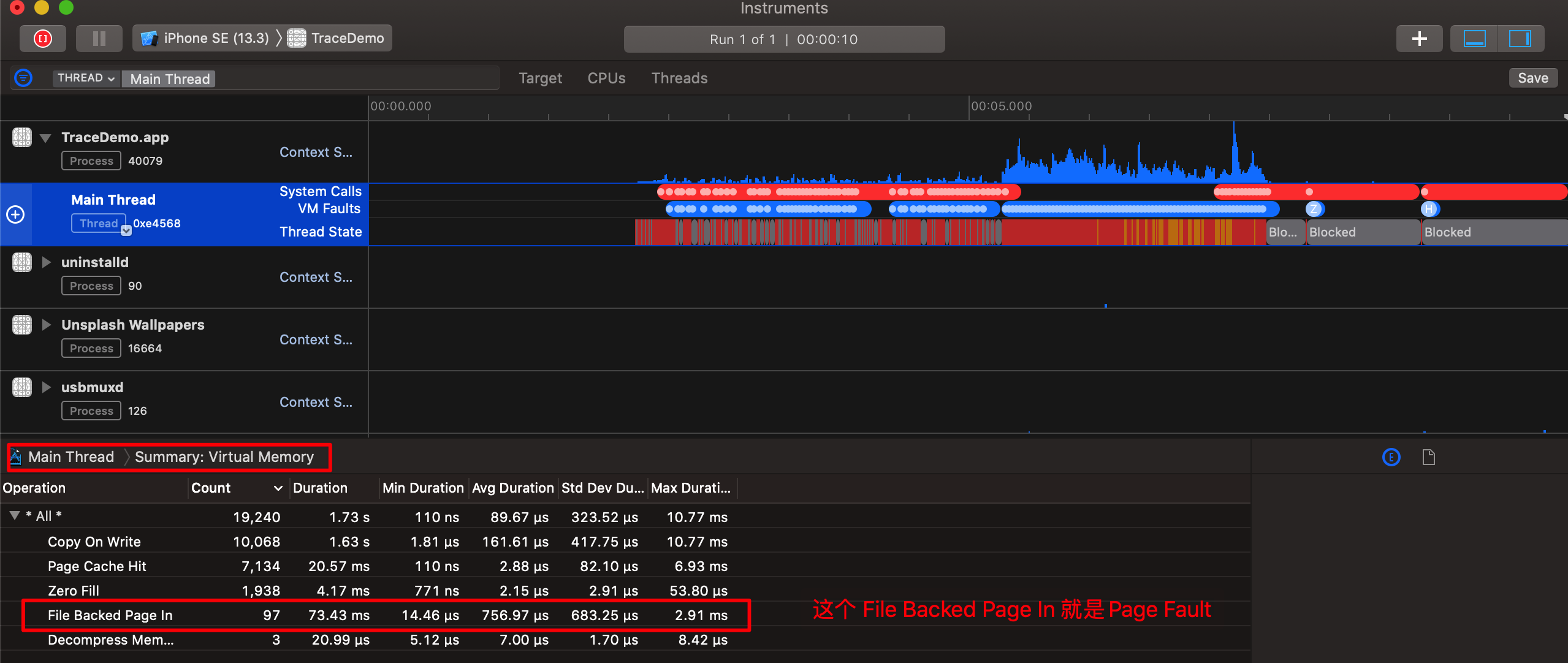Open the THREAD filter dropdown
This screenshot has height=663, width=1568.
coord(86,78)
